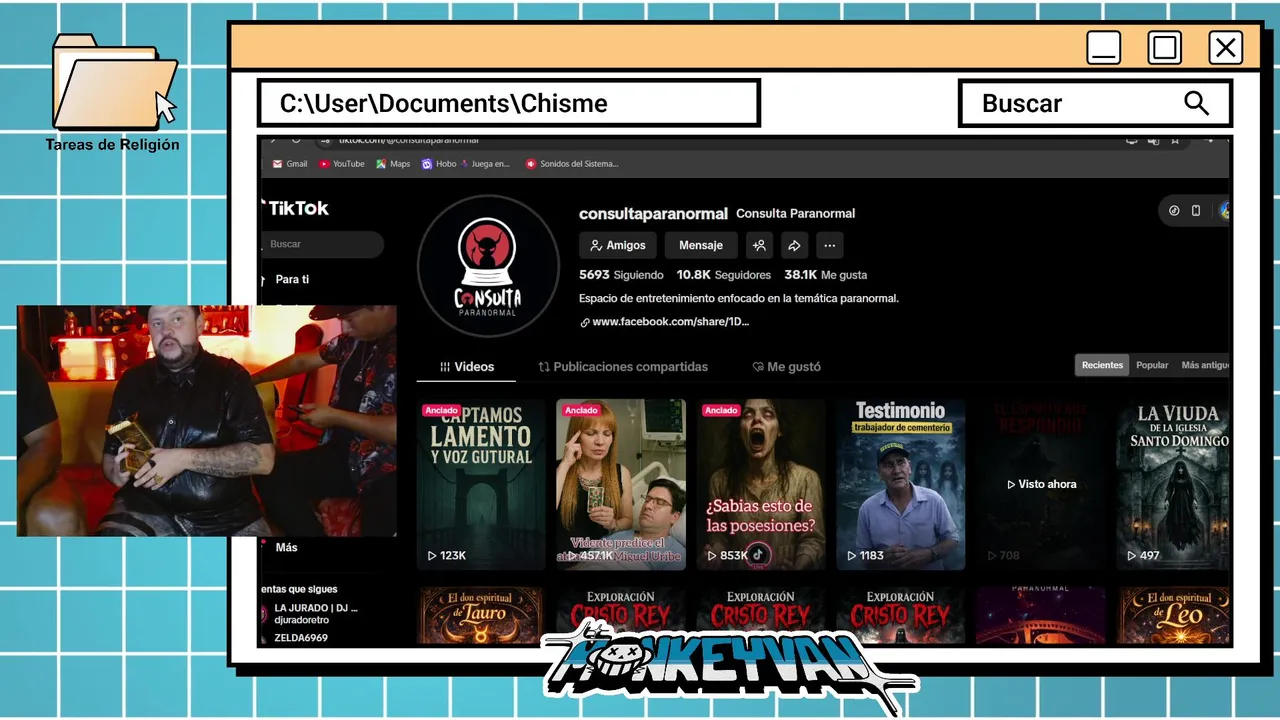The image size is (1280, 720).
Task: Click the consultaparanormal username heading
Action: click(x=653, y=213)
